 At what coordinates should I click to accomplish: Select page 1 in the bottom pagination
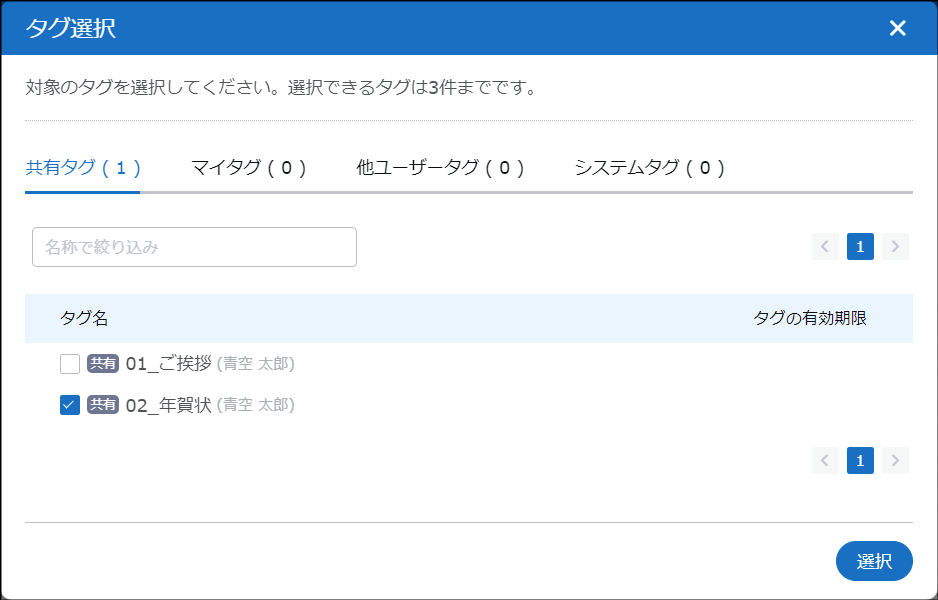(x=860, y=460)
